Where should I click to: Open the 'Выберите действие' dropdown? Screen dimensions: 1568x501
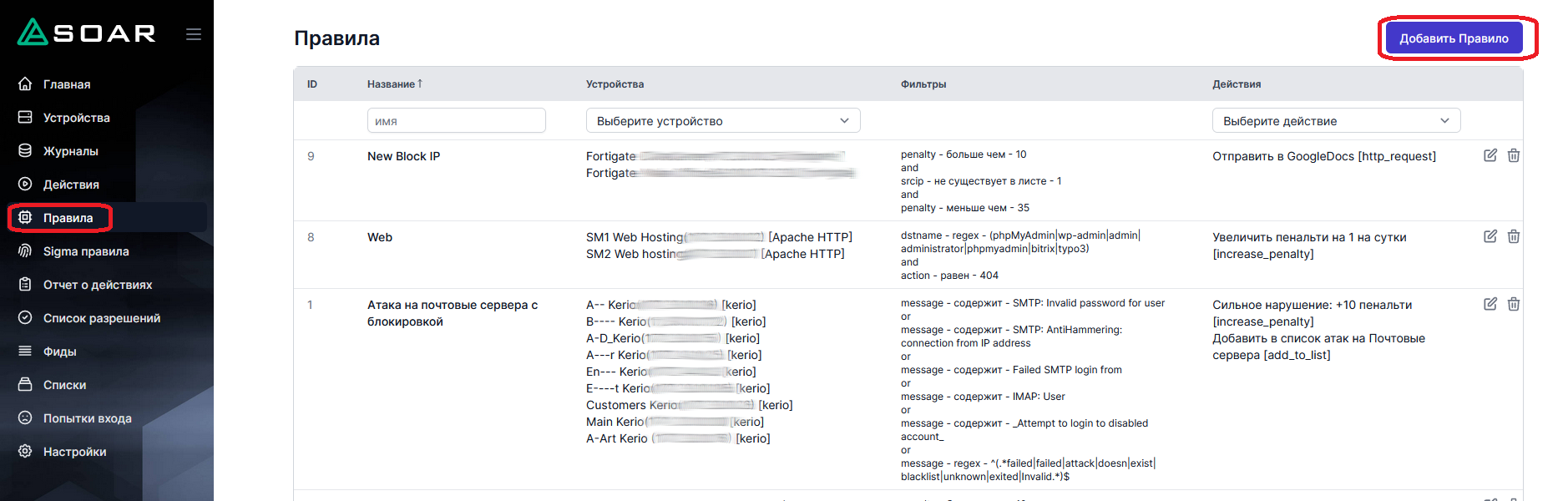tap(1335, 121)
